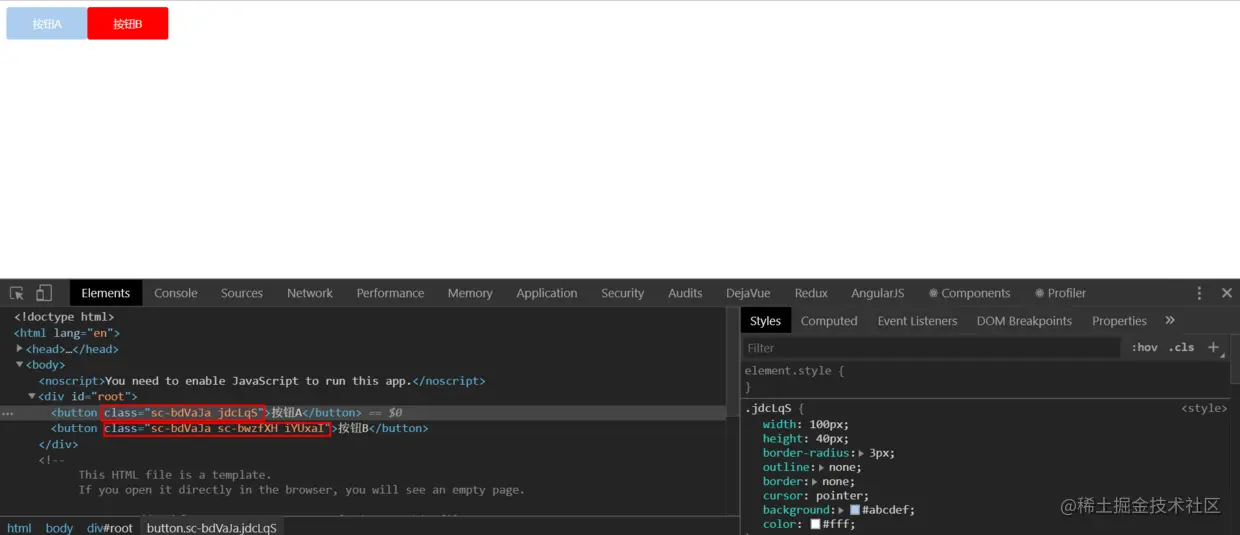
Task: Open the Audits tab
Action: click(x=685, y=293)
